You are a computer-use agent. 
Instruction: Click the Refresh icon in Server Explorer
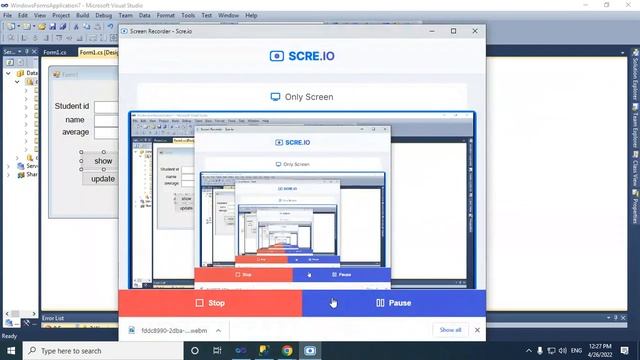10,62
